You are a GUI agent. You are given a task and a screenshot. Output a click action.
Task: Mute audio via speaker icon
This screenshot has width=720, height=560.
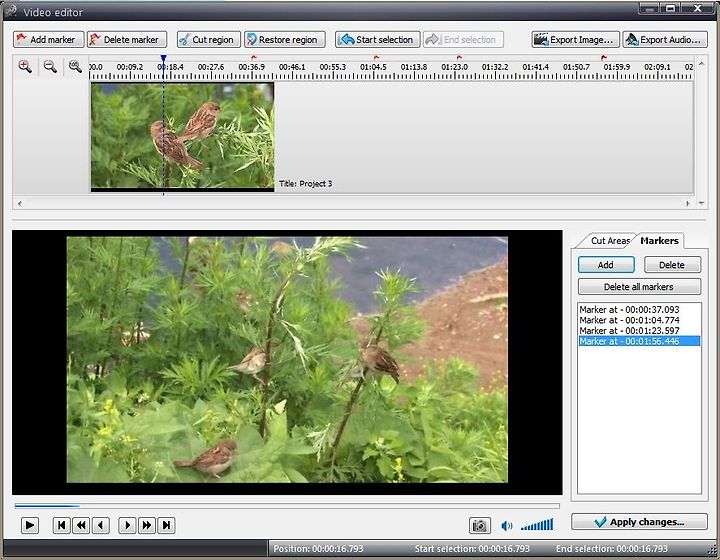pos(506,526)
